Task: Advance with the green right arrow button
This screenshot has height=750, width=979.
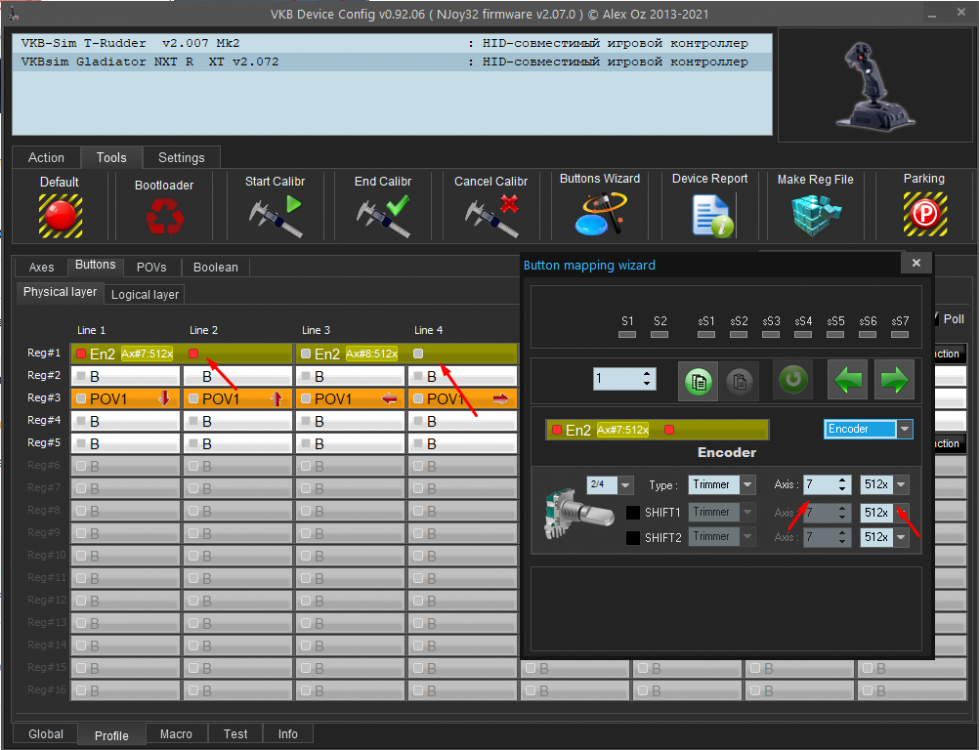Action: (893, 381)
